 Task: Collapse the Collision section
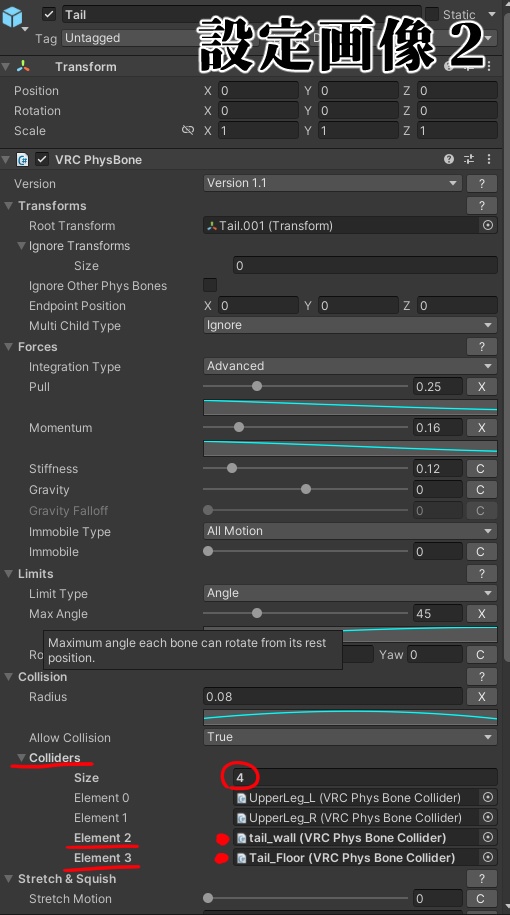click(x=9, y=677)
